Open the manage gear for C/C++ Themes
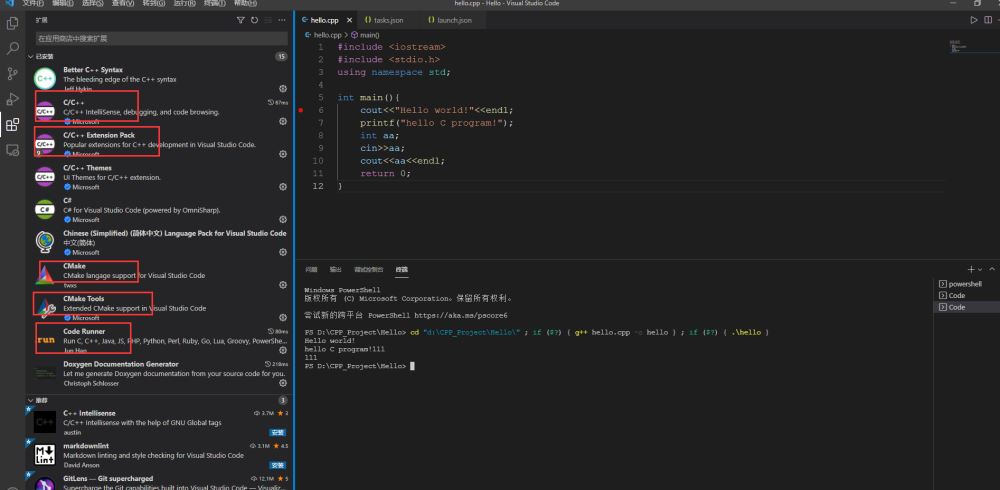Screen dimensions: 1000x490 [283, 186]
